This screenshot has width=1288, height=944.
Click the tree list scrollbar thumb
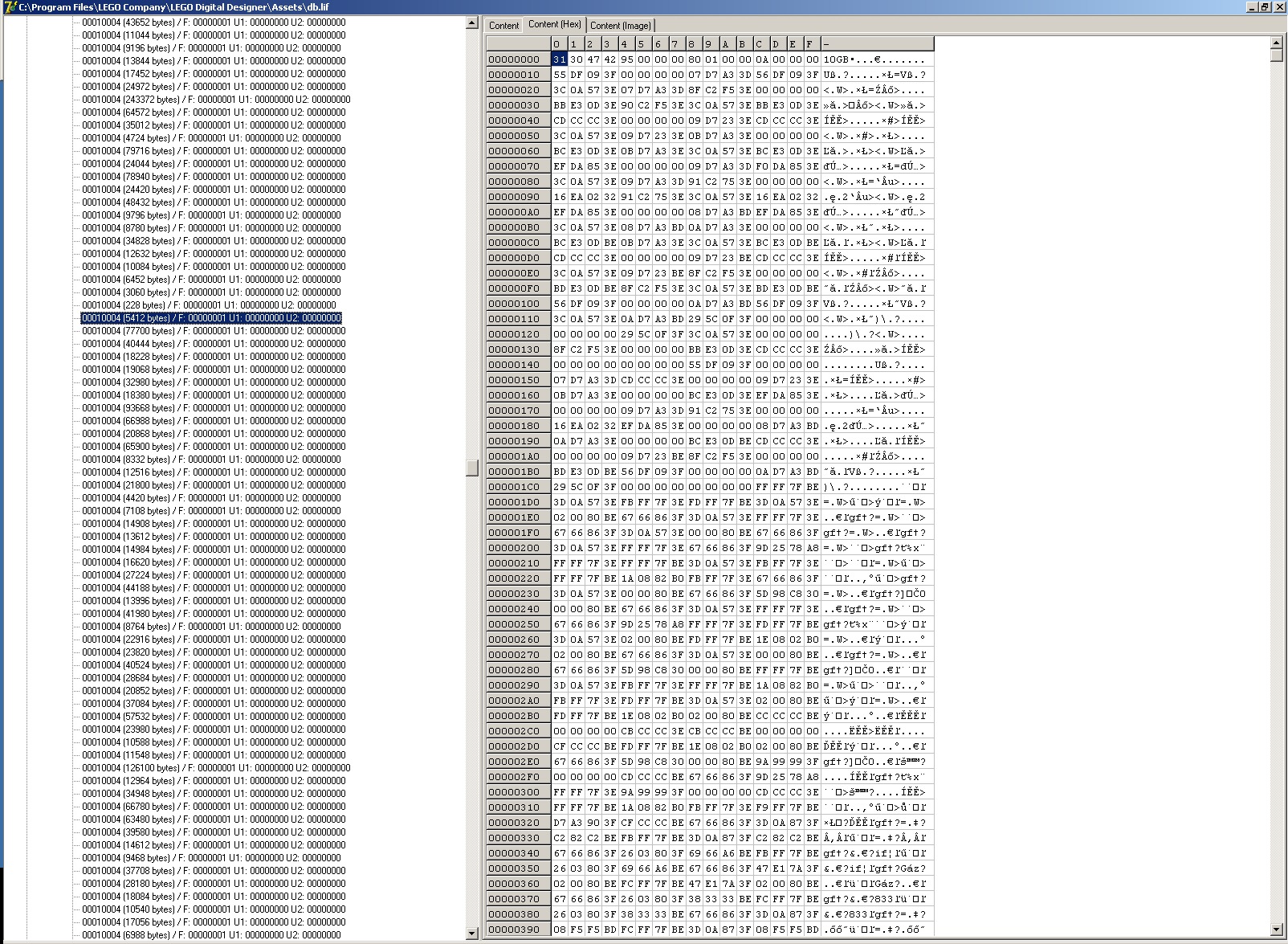[x=472, y=468]
